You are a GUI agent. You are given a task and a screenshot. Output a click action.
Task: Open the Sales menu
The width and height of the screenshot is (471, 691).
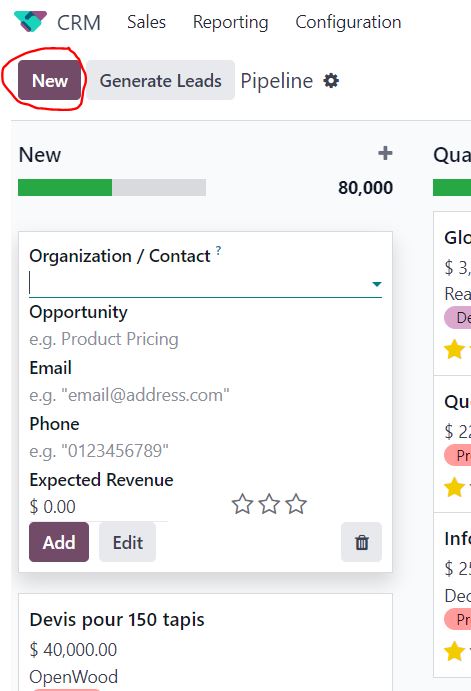(x=146, y=22)
